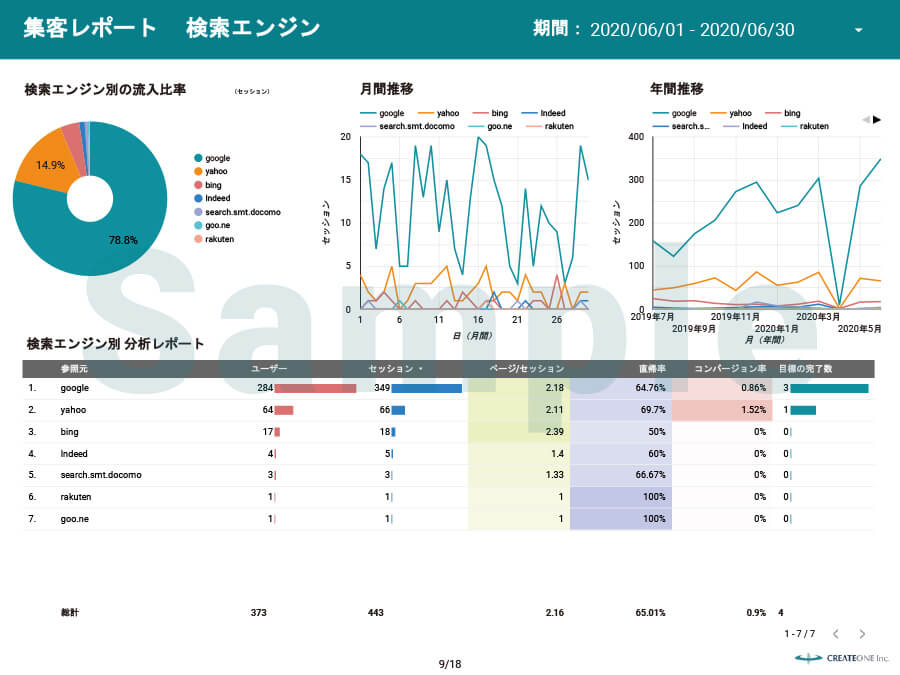Go to previous table page chevron
Screen dimensions: 900x675
[x=836, y=634]
